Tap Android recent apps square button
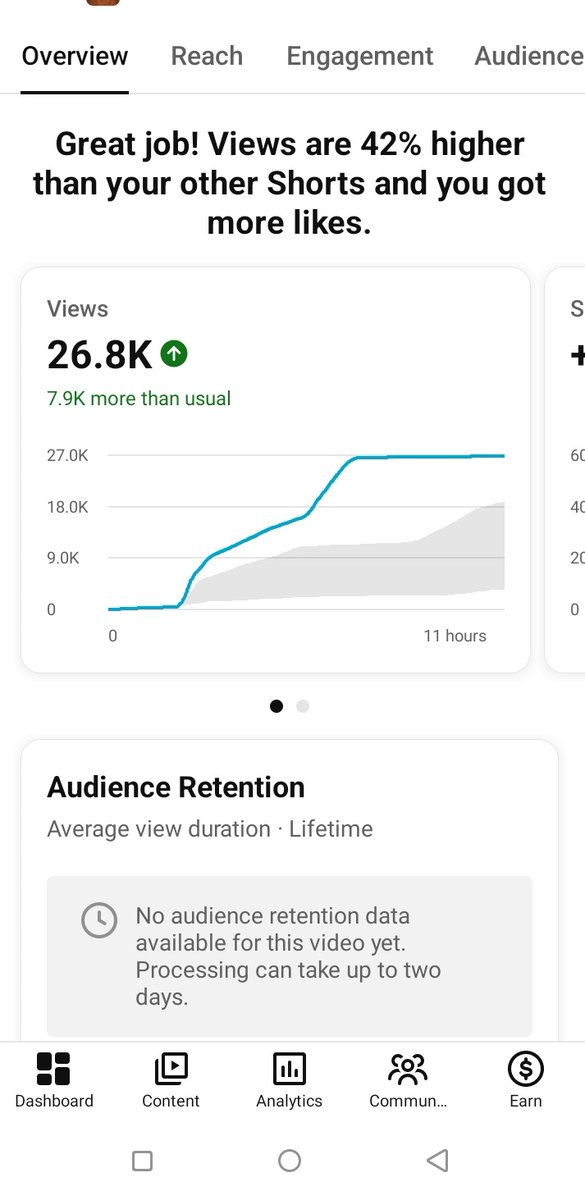This screenshot has width=585, height=1200. point(143,1160)
